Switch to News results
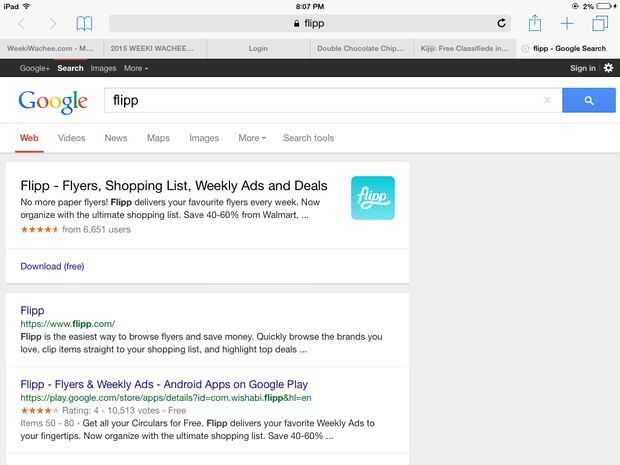The height and width of the screenshot is (465, 620). 116,138
